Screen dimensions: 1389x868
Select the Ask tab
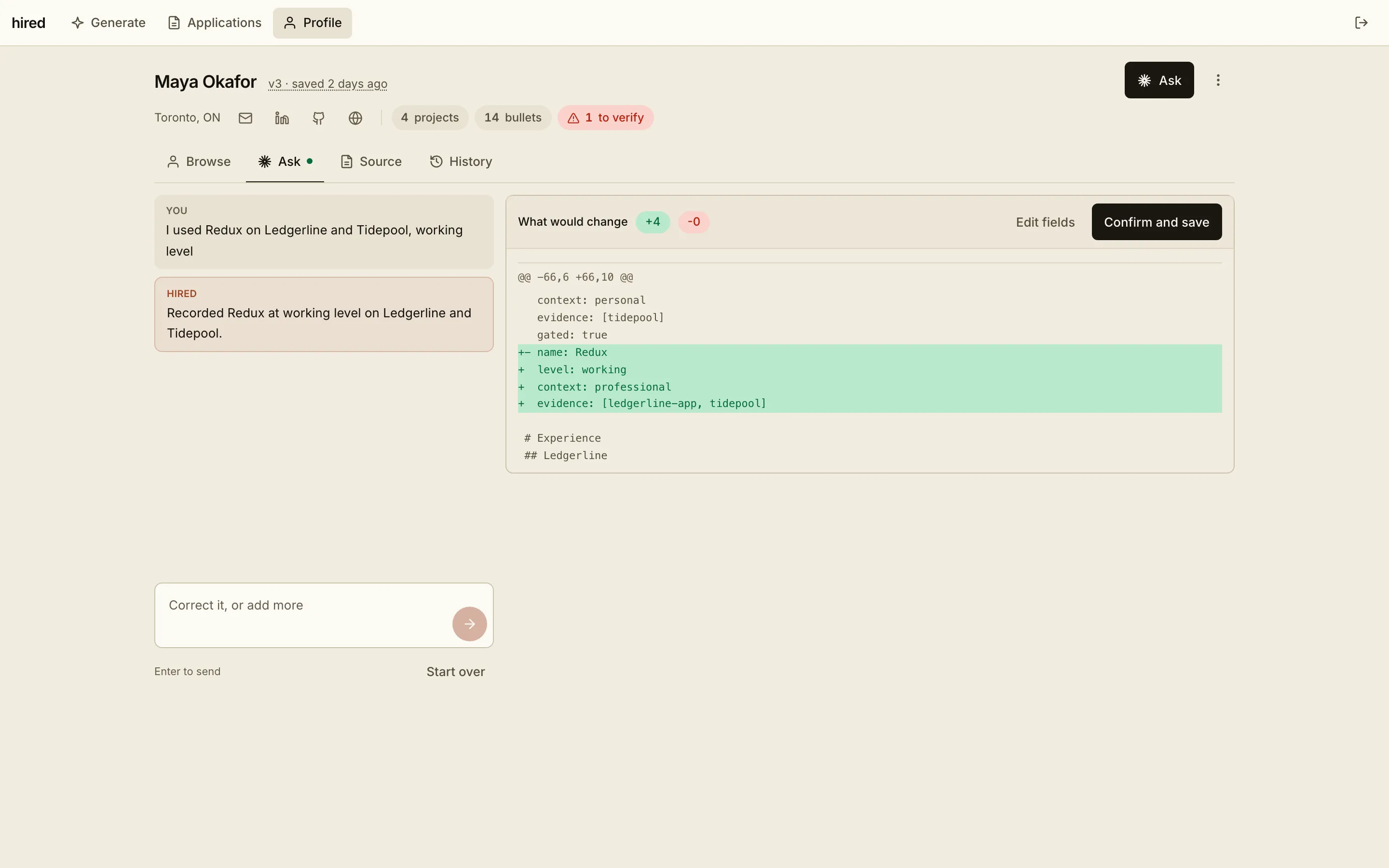[x=285, y=162]
